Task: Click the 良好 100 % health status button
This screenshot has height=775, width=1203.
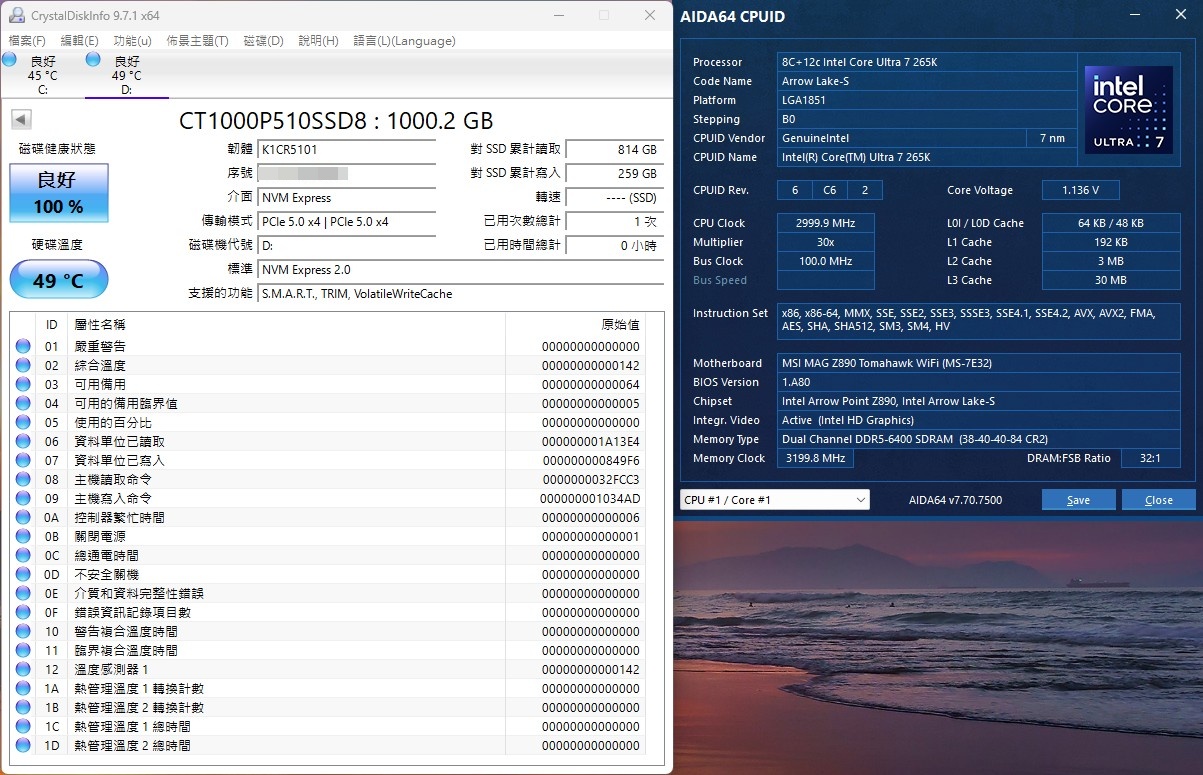Action: point(59,193)
